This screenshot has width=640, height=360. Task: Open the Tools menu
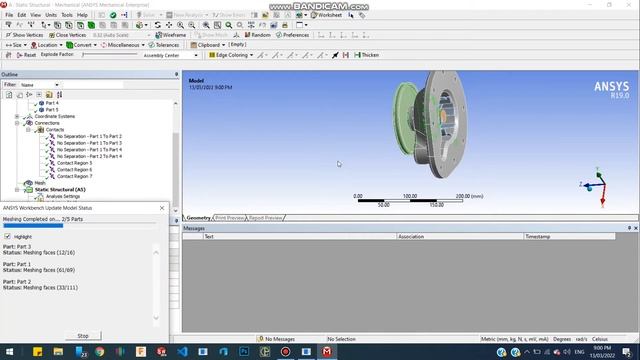pos(67,15)
